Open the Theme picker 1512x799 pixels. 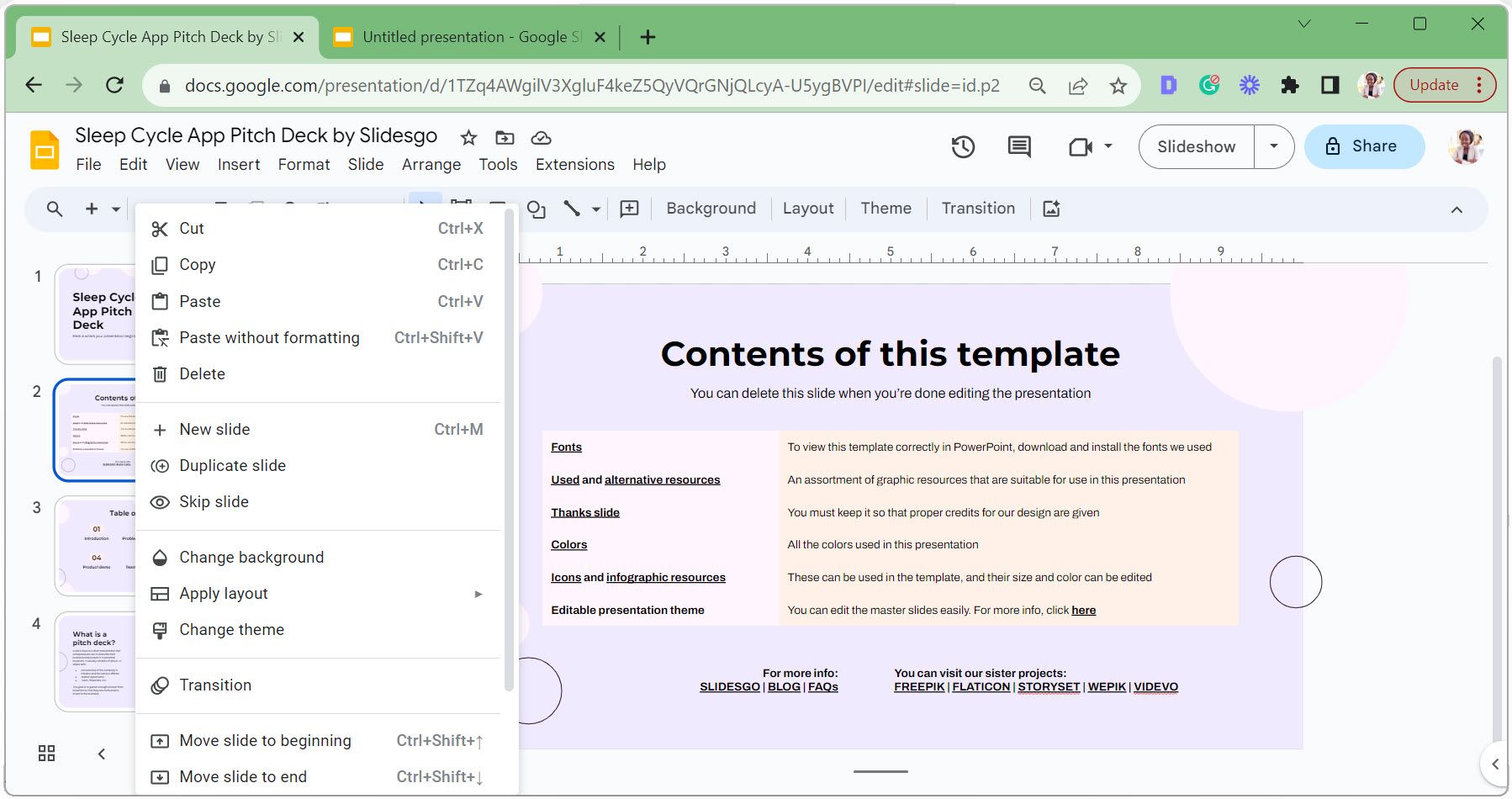click(x=885, y=208)
